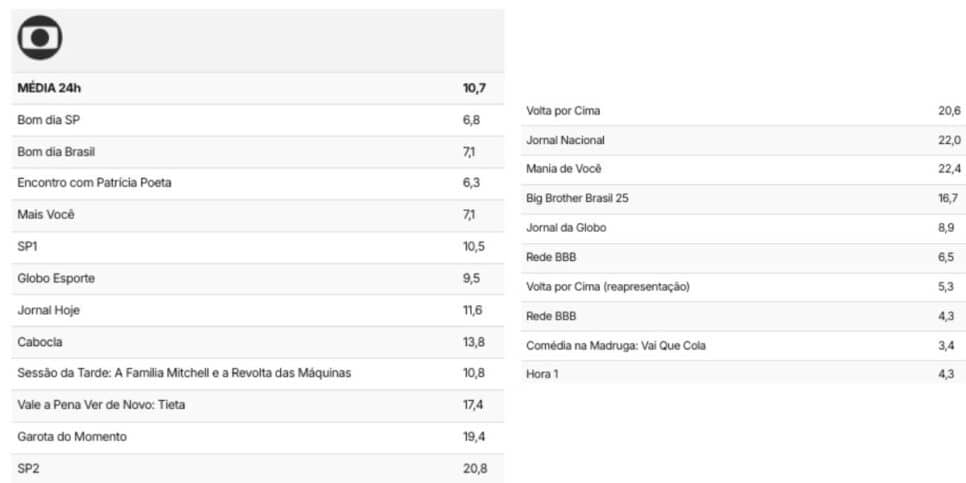This screenshot has height=483, width=966.
Task: Select the Mais Você row
Action: click(258, 216)
